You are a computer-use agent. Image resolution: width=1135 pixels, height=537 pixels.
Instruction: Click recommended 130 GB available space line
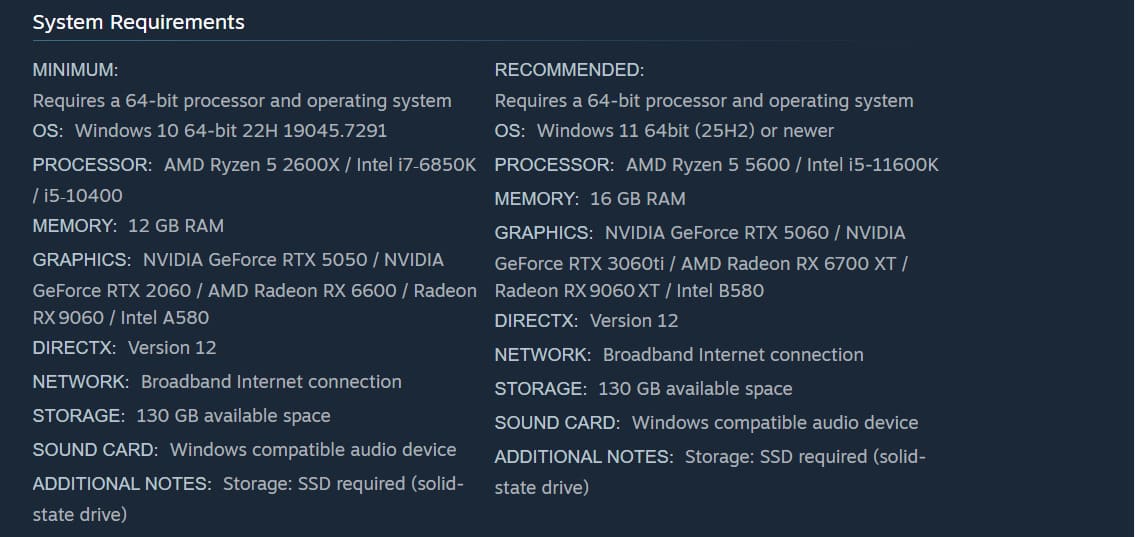click(x=644, y=389)
